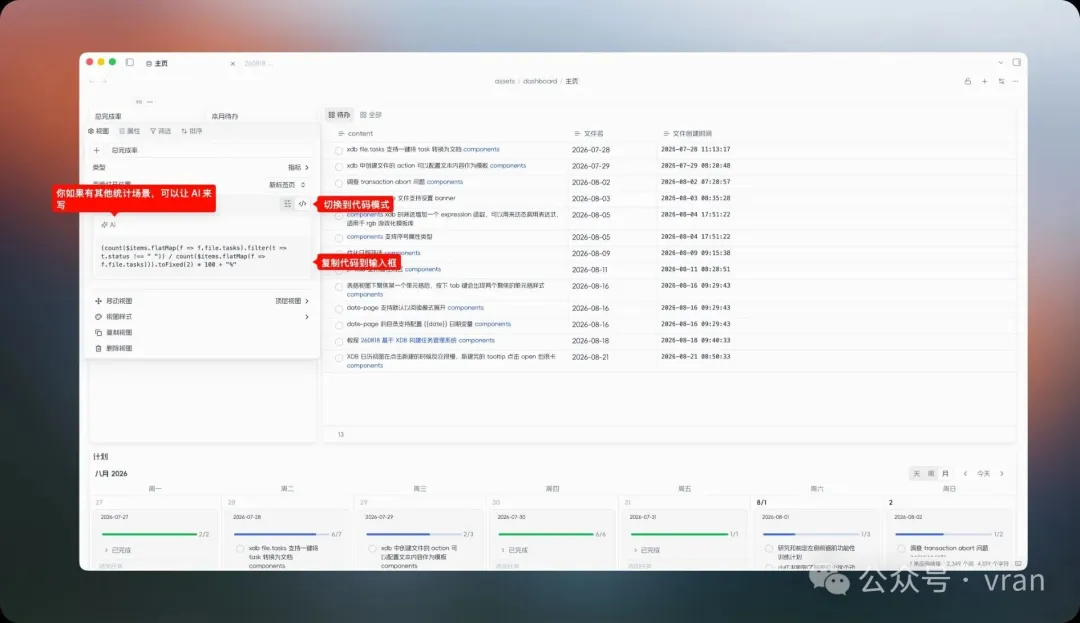The image size is (1080, 623).
Task: Jump calendar to 今天
Action: pos(984,474)
